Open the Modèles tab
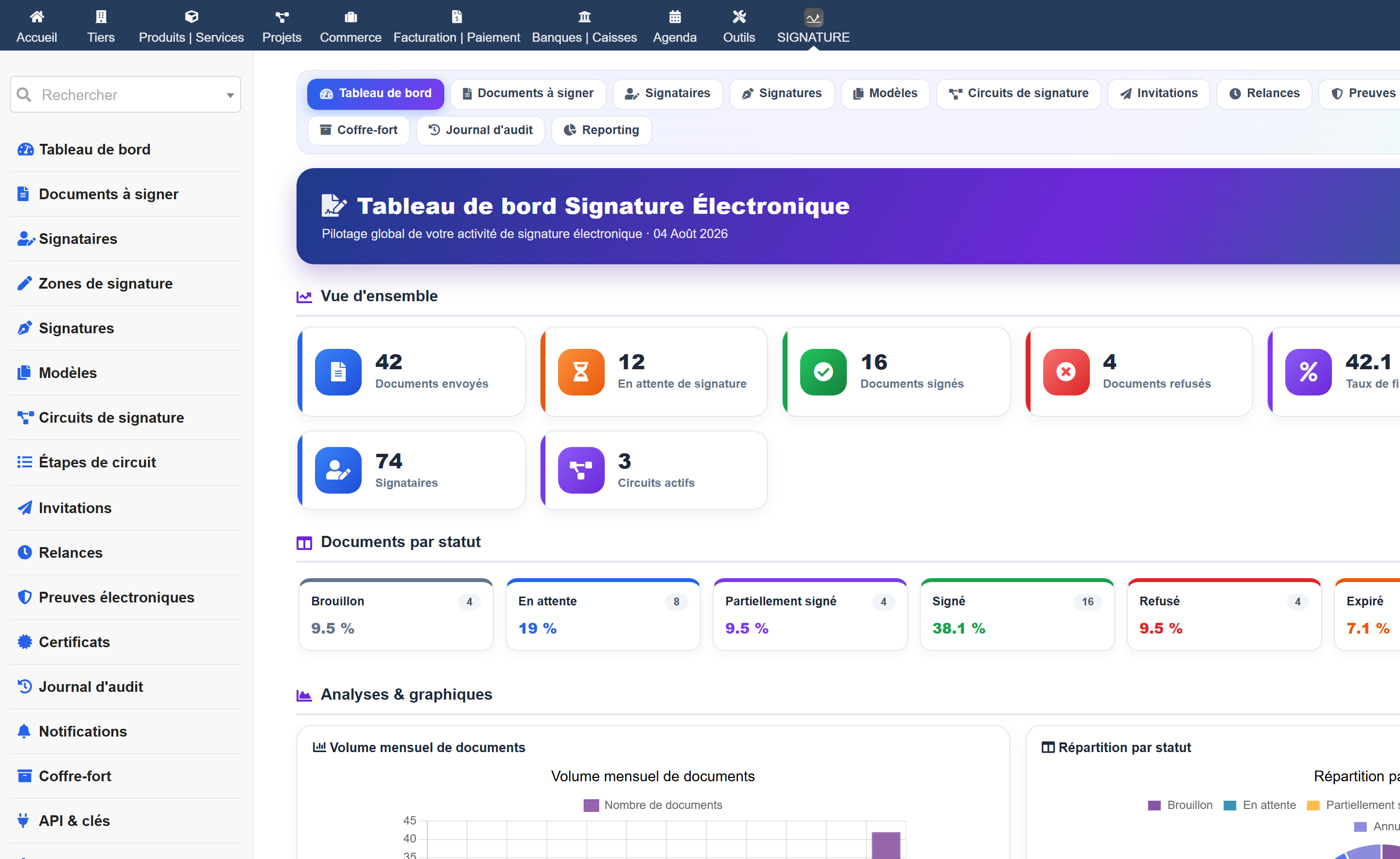 886,93
